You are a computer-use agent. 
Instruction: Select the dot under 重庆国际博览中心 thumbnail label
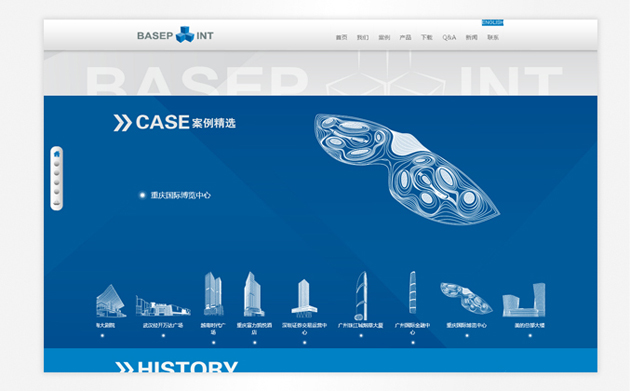[467, 336]
